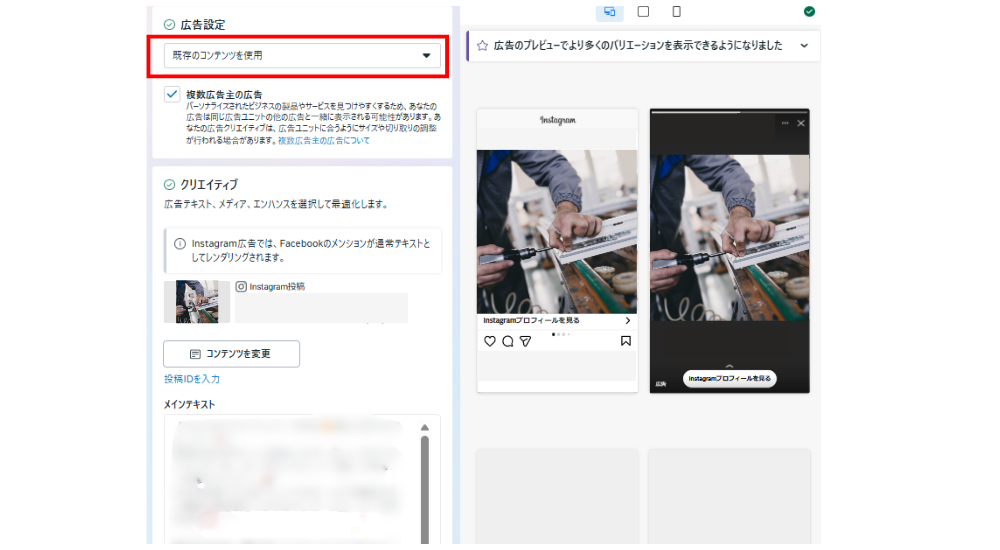1000x550 pixels.
Task: Click the info icon in Instagram mention notice
Action: click(180, 244)
